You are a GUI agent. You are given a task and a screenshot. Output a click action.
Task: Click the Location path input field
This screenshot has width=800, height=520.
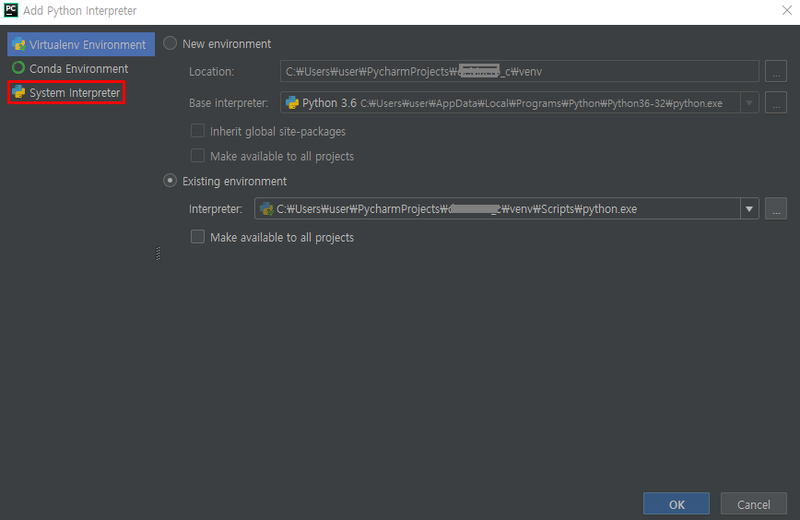pos(519,71)
